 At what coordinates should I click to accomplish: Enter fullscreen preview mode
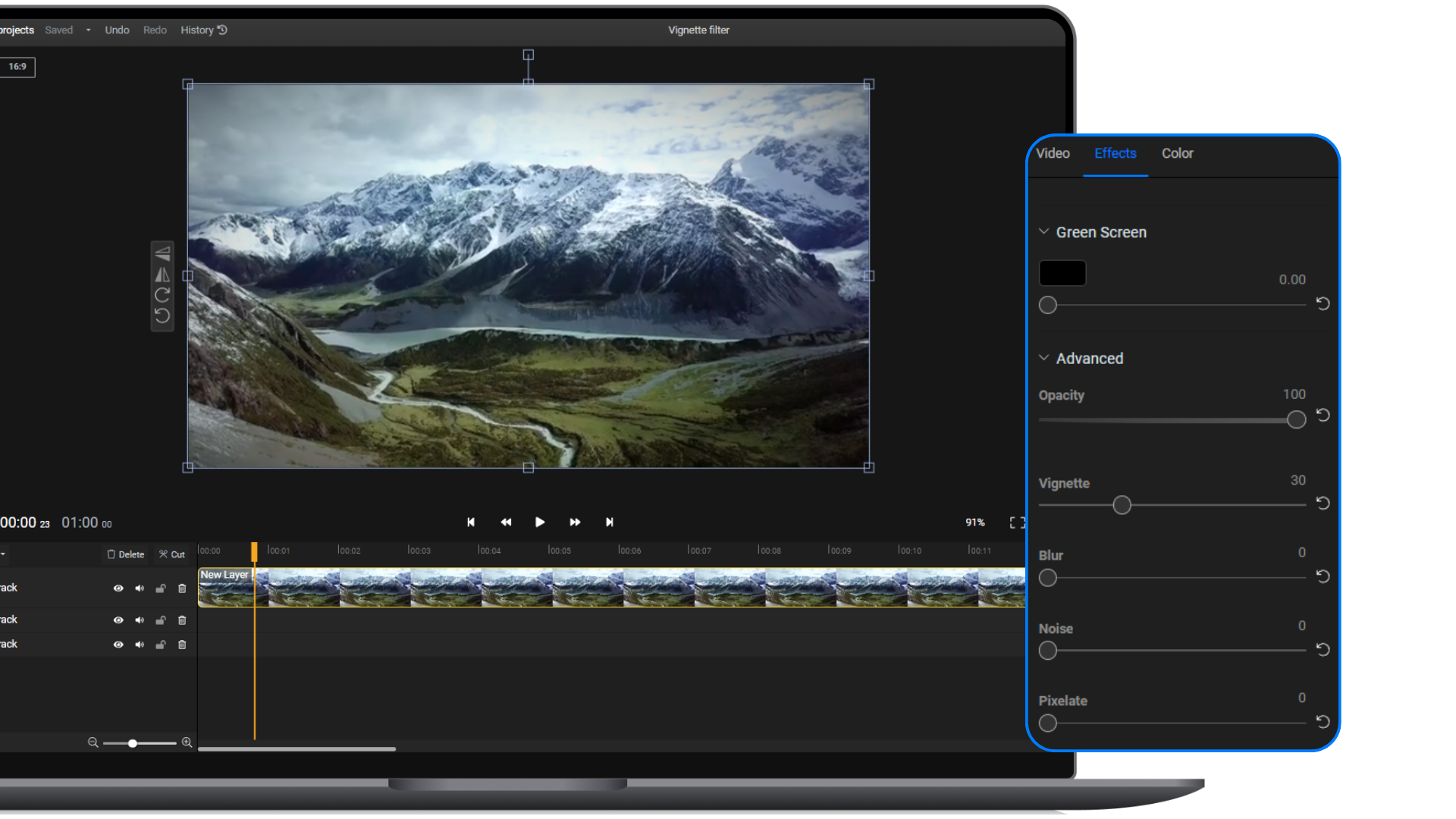[1017, 522]
